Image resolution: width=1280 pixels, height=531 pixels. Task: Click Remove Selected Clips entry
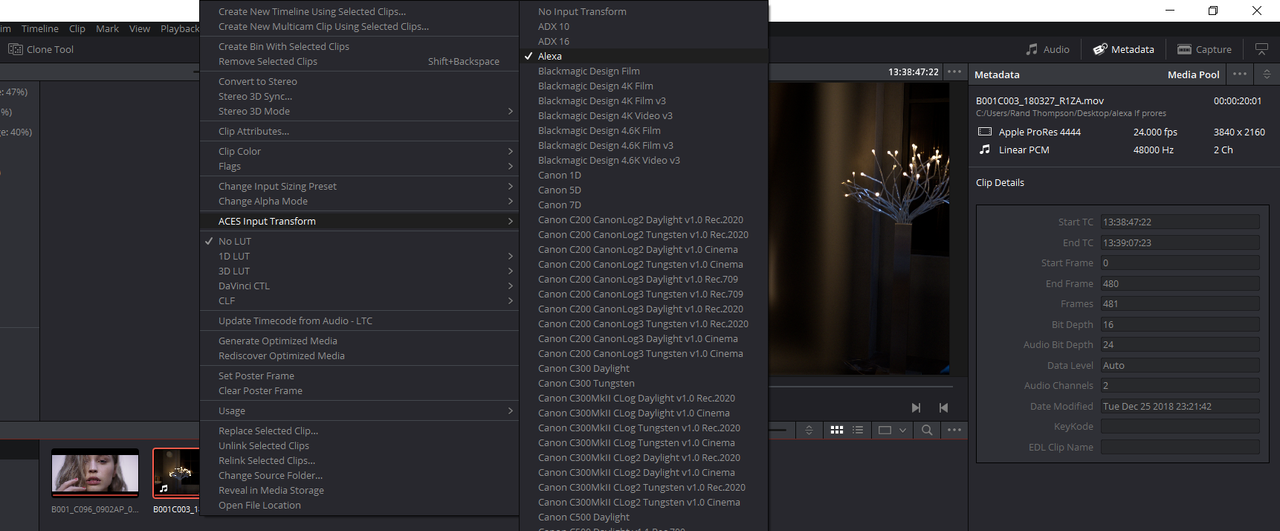pos(360,61)
